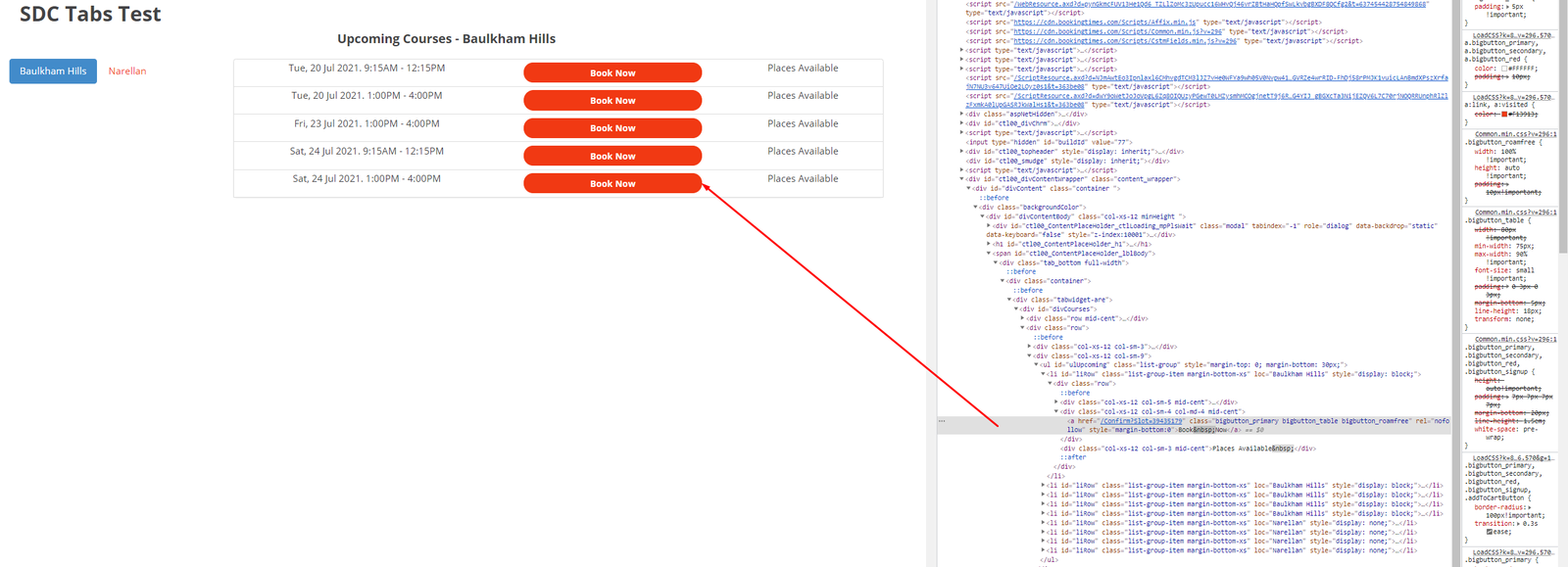Click the SDC Tabs Test page title
The image size is (1568, 567).
coord(90,14)
